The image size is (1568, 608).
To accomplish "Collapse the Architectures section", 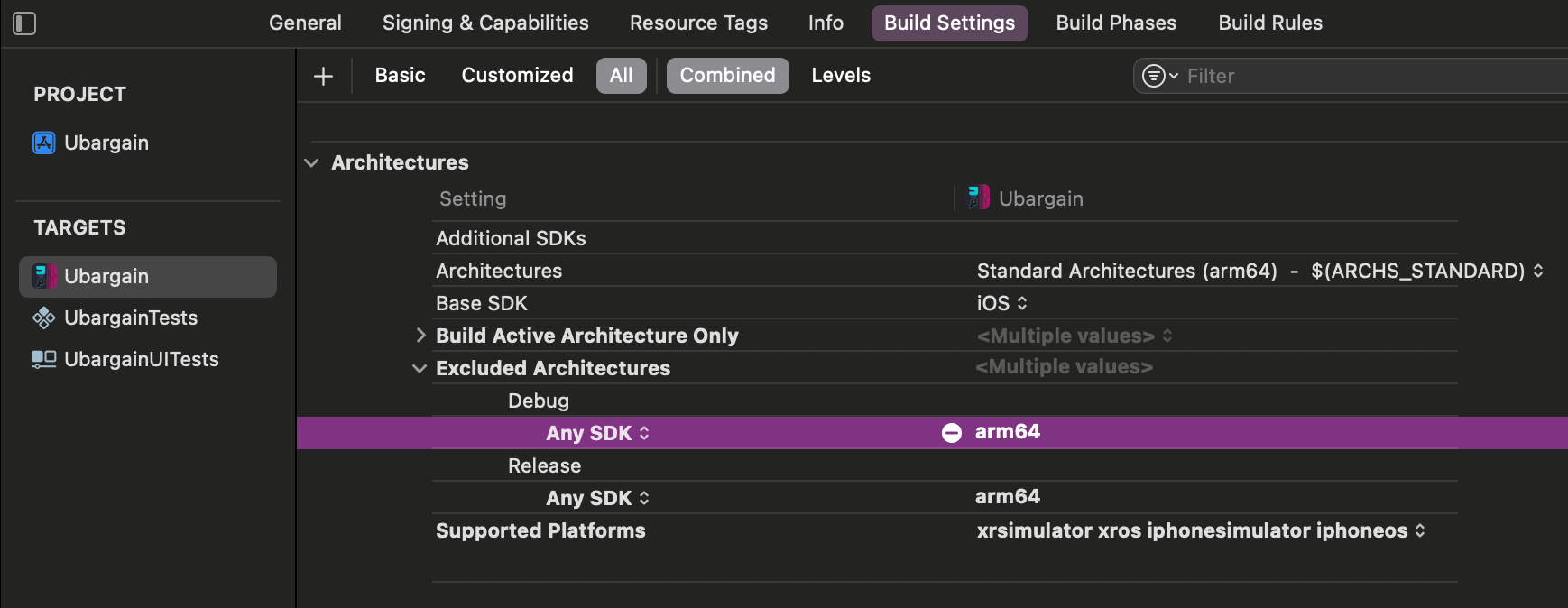I will 312,163.
